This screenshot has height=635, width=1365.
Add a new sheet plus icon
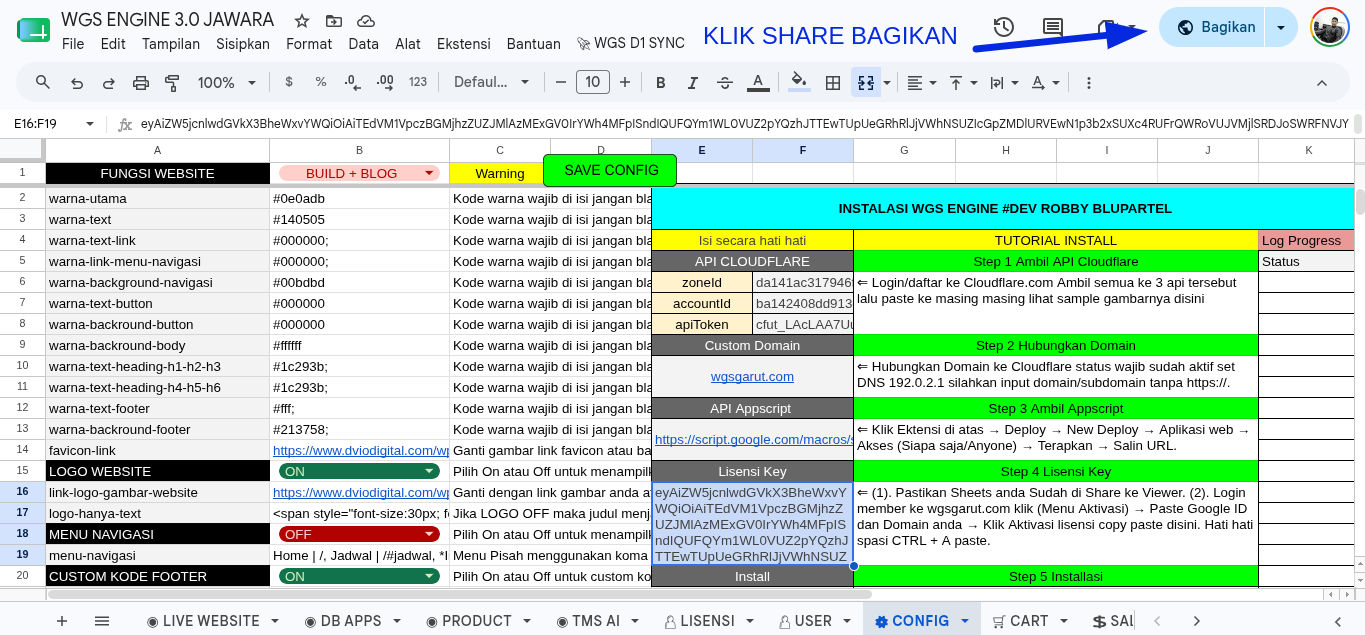tap(62, 621)
